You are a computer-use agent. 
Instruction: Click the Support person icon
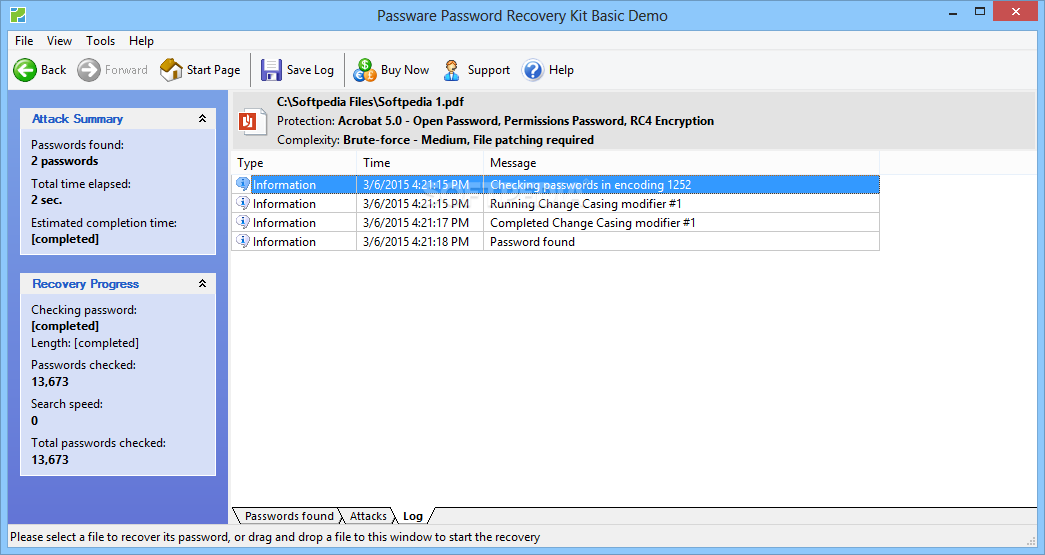pyautogui.click(x=452, y=70)
